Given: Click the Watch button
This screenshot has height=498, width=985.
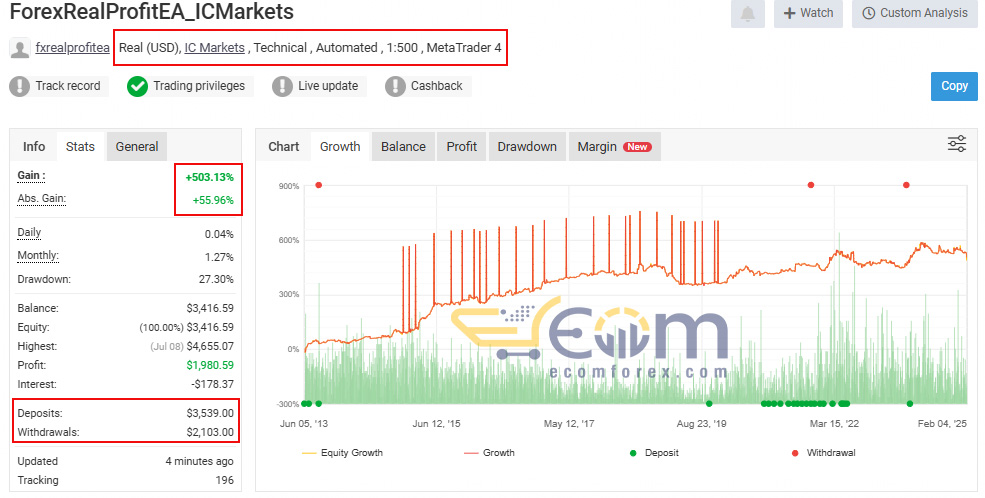Looking at the screenshot, I should click(x=808, y=13).
